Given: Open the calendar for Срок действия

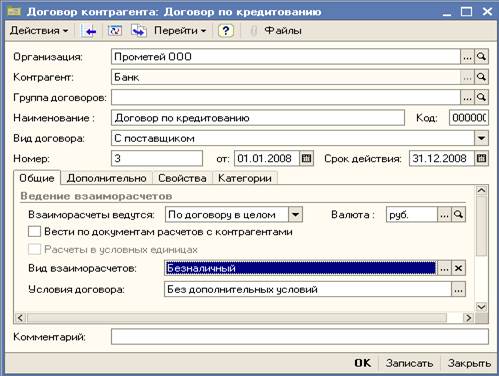Looking at the screenshot, I should tap(481, 158).
